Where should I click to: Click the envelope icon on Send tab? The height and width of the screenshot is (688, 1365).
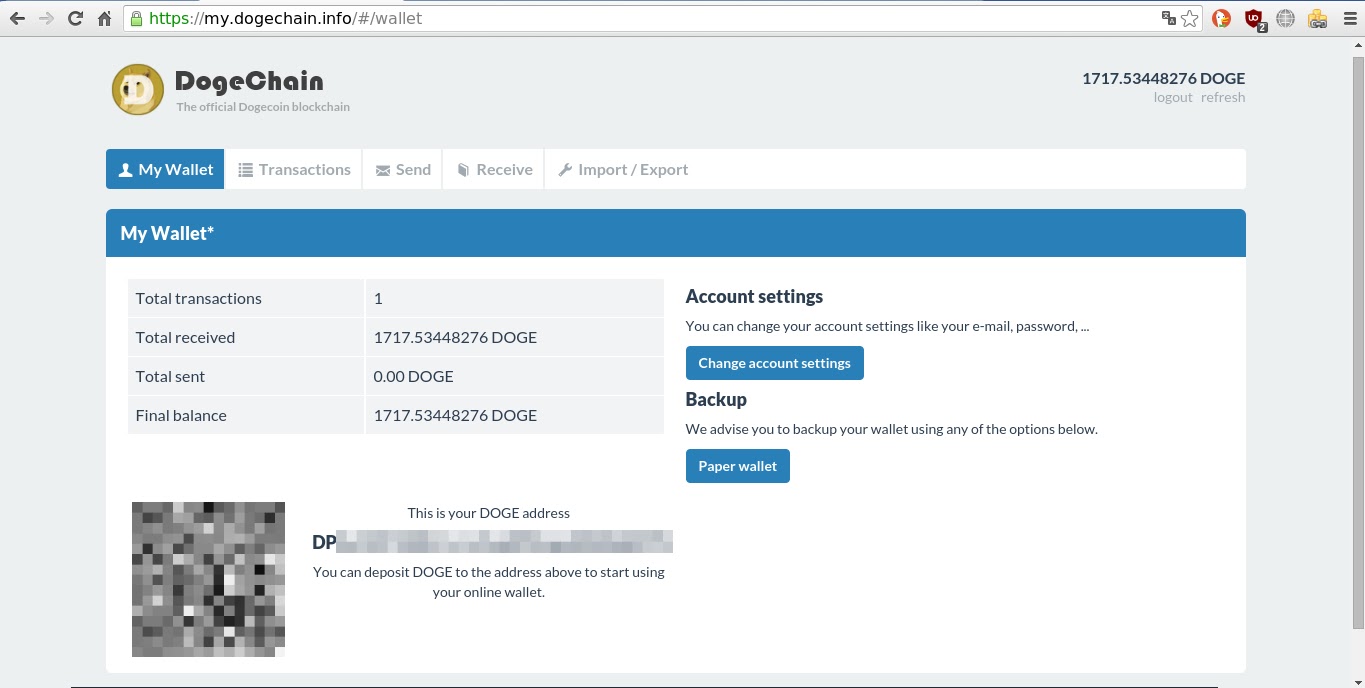tap(383, 170)
